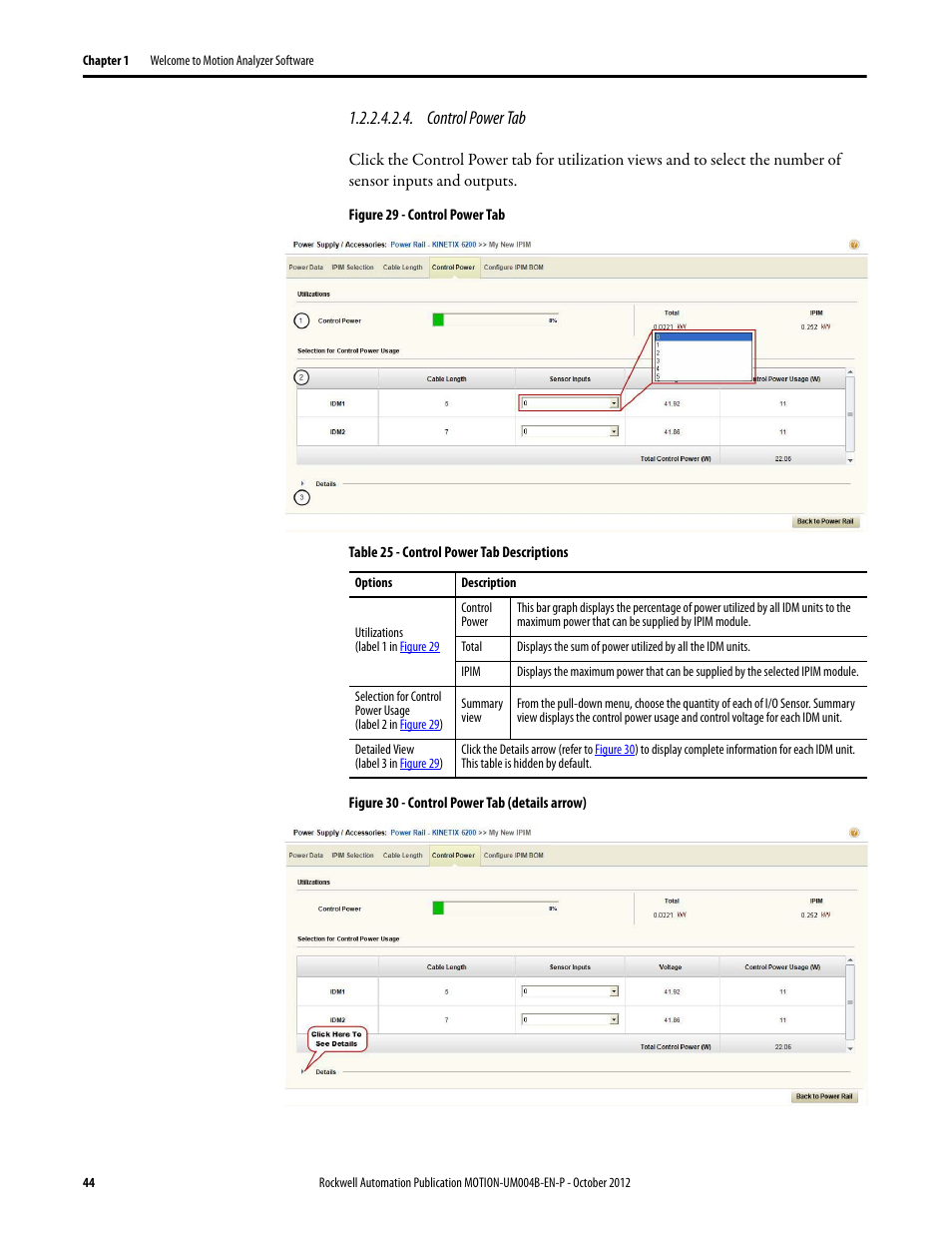The image size is (952, 1233).
Task: Click IPIM value 0.252 in Figure 29
Action: click(809, 327)
